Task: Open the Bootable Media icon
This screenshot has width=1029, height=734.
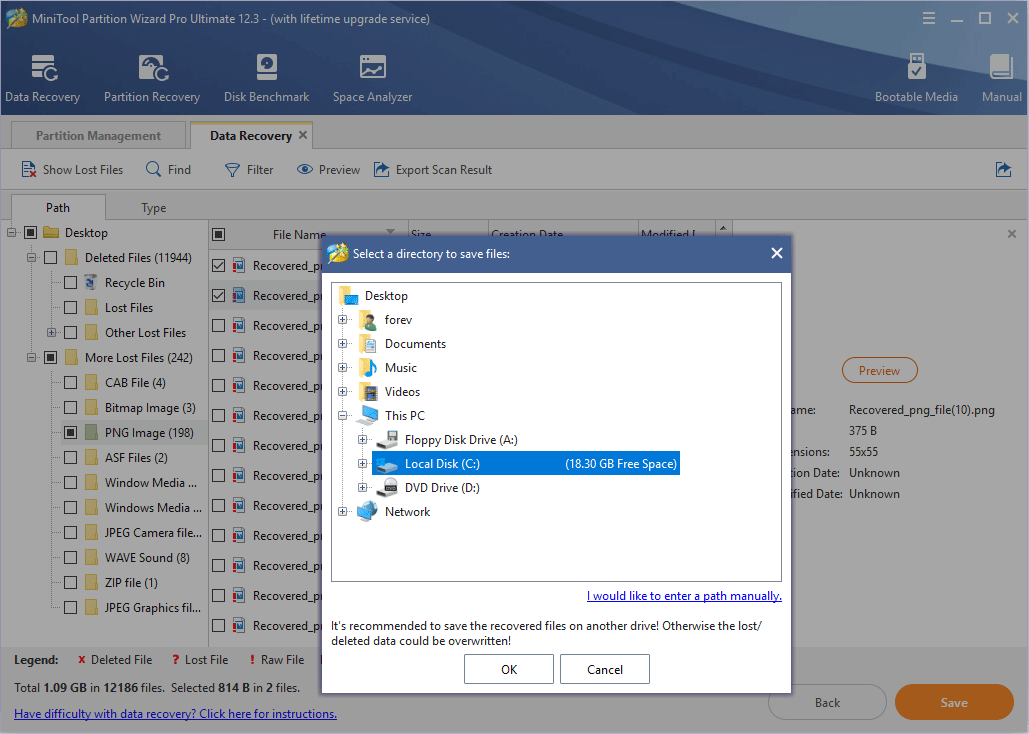Action: (916, 67)
